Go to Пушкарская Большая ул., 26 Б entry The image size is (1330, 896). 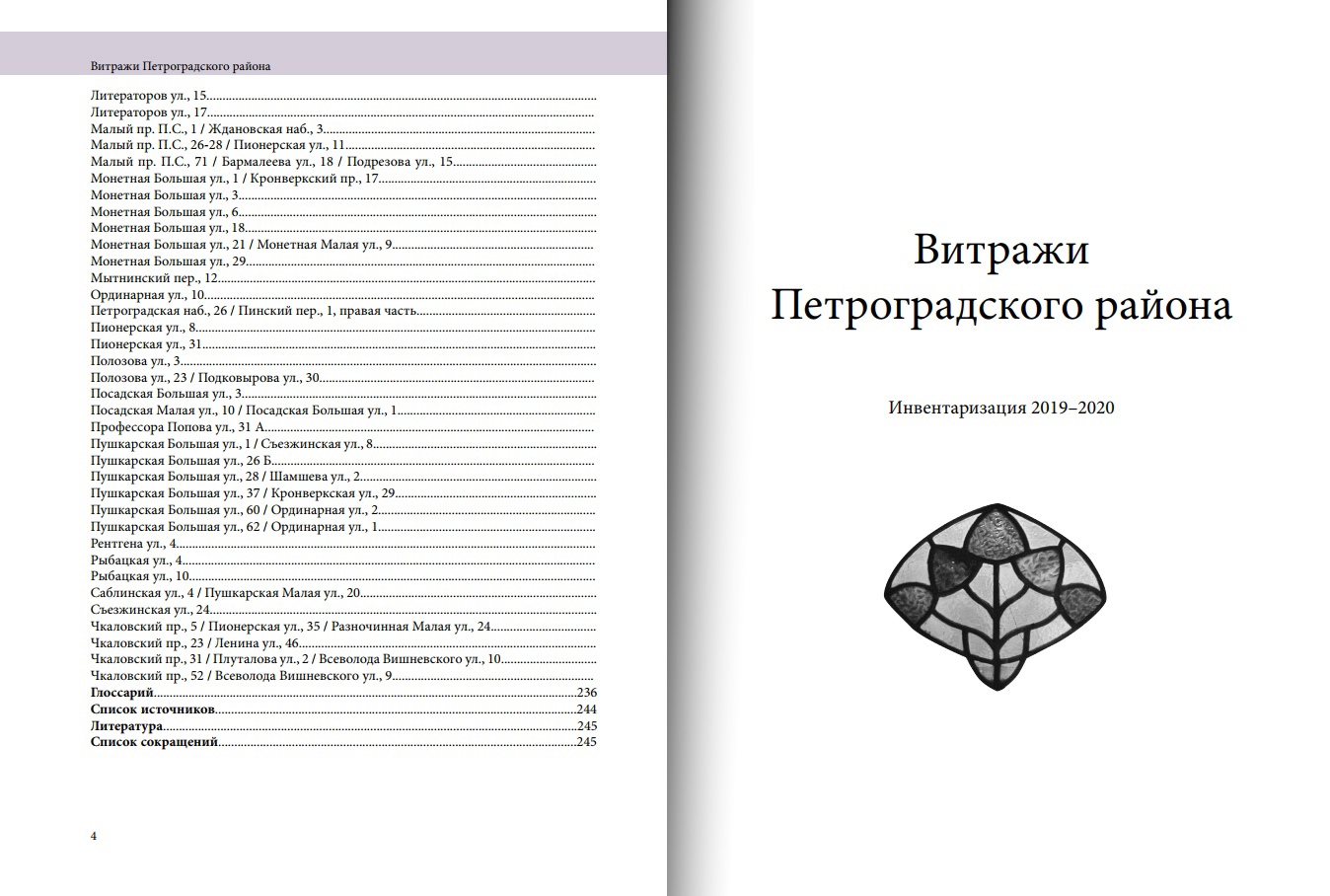[x=181, y=461]
